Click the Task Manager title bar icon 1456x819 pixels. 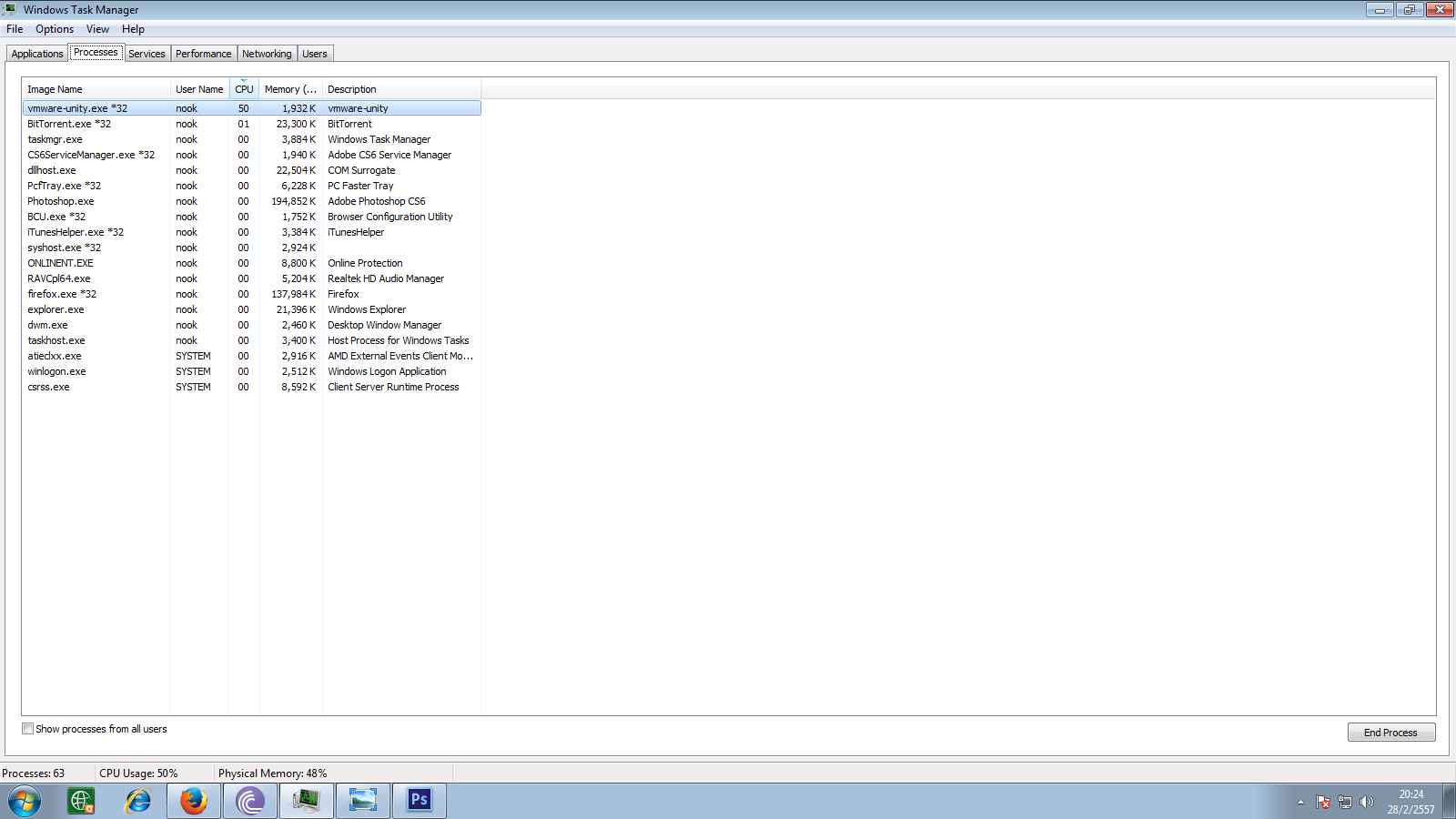(9, 9)
